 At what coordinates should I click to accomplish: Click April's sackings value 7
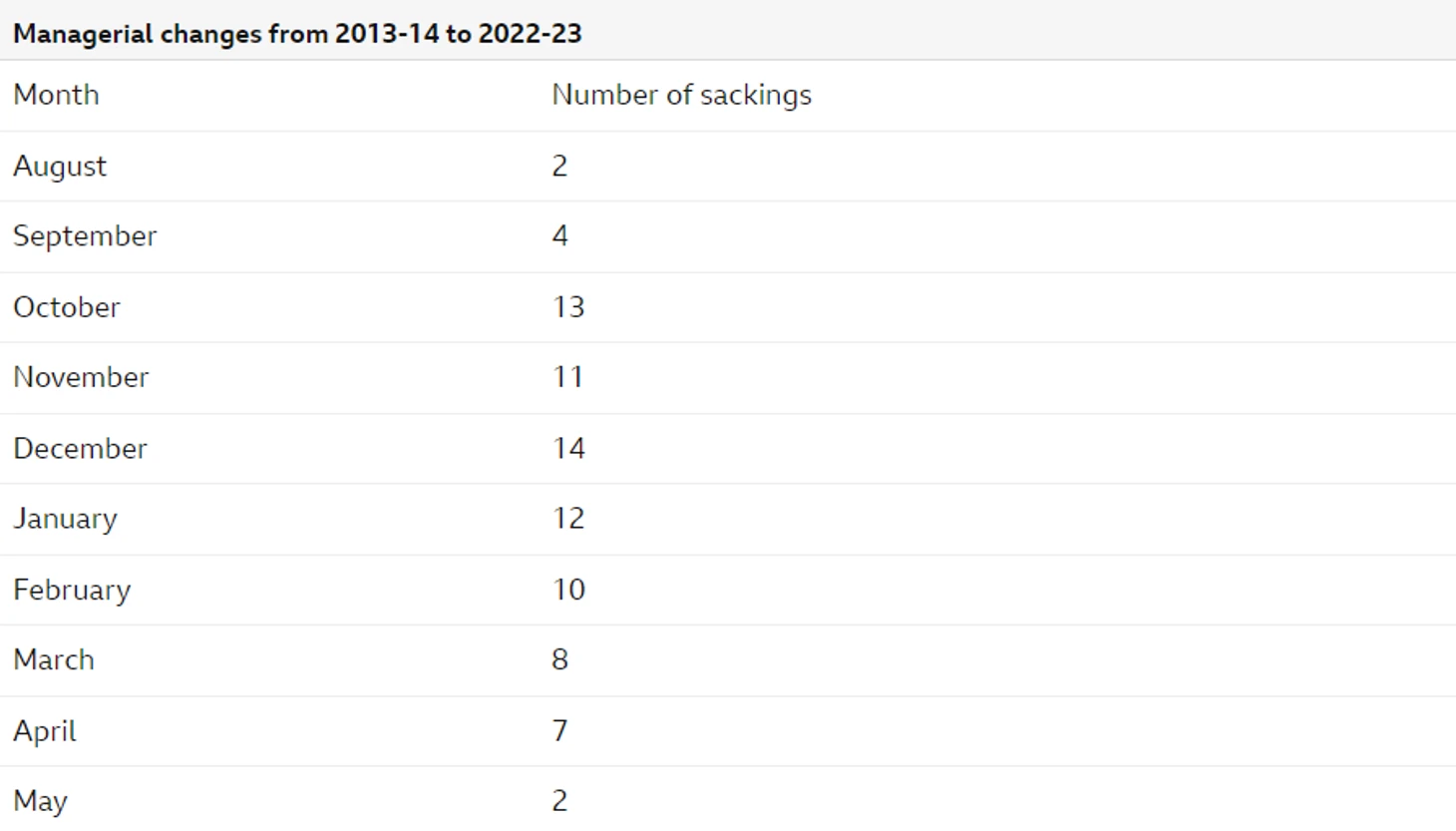tap(559, 731)
